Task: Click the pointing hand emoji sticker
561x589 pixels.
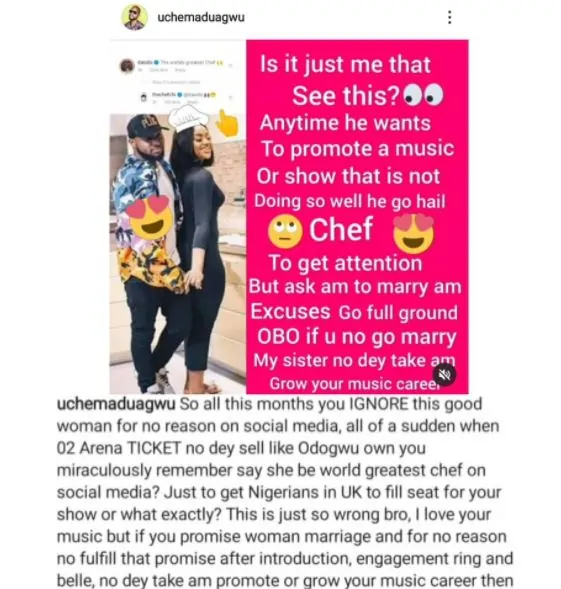Action: (227, 122)
